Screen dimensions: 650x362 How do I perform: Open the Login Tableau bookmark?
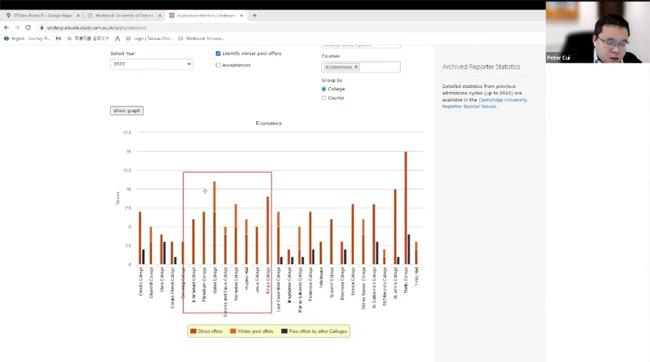point(149,38)
